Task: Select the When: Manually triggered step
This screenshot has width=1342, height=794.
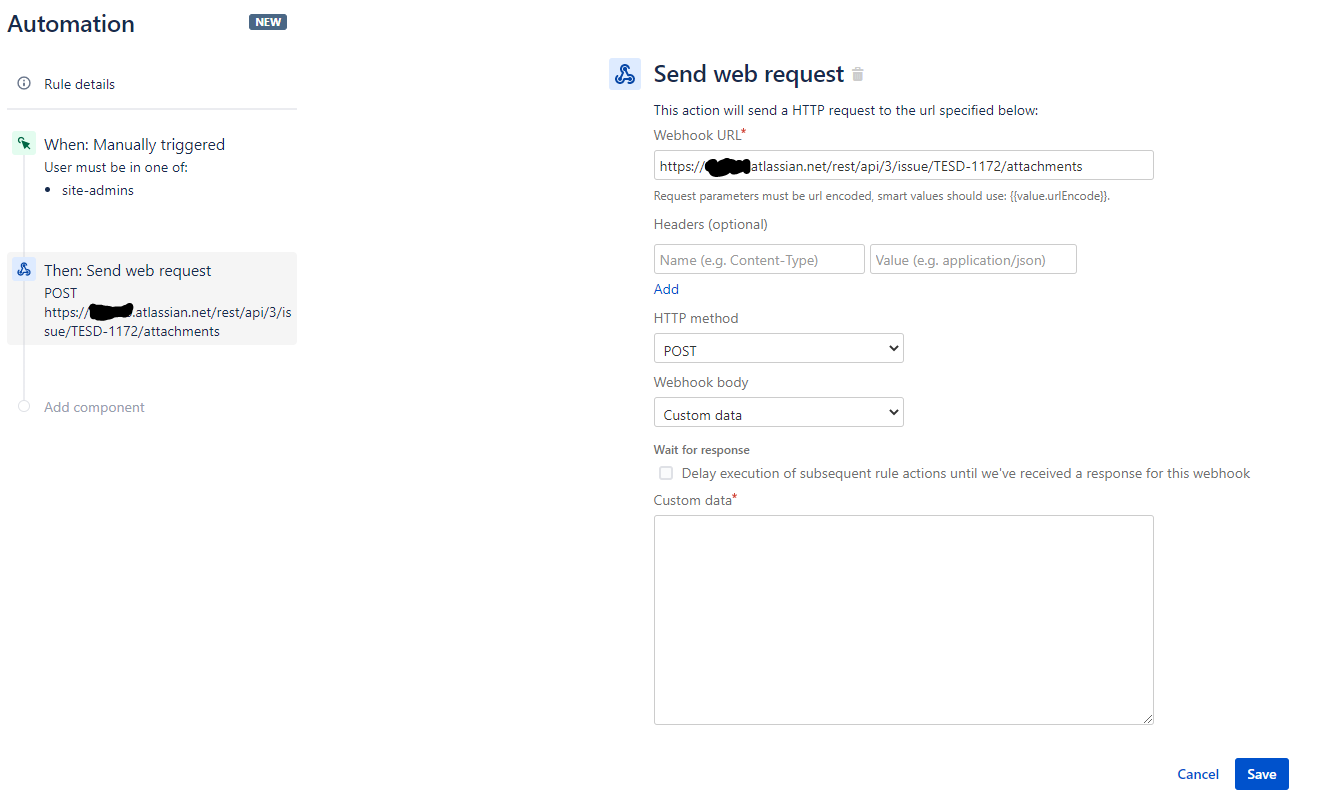Action: [x=134, y=144]
